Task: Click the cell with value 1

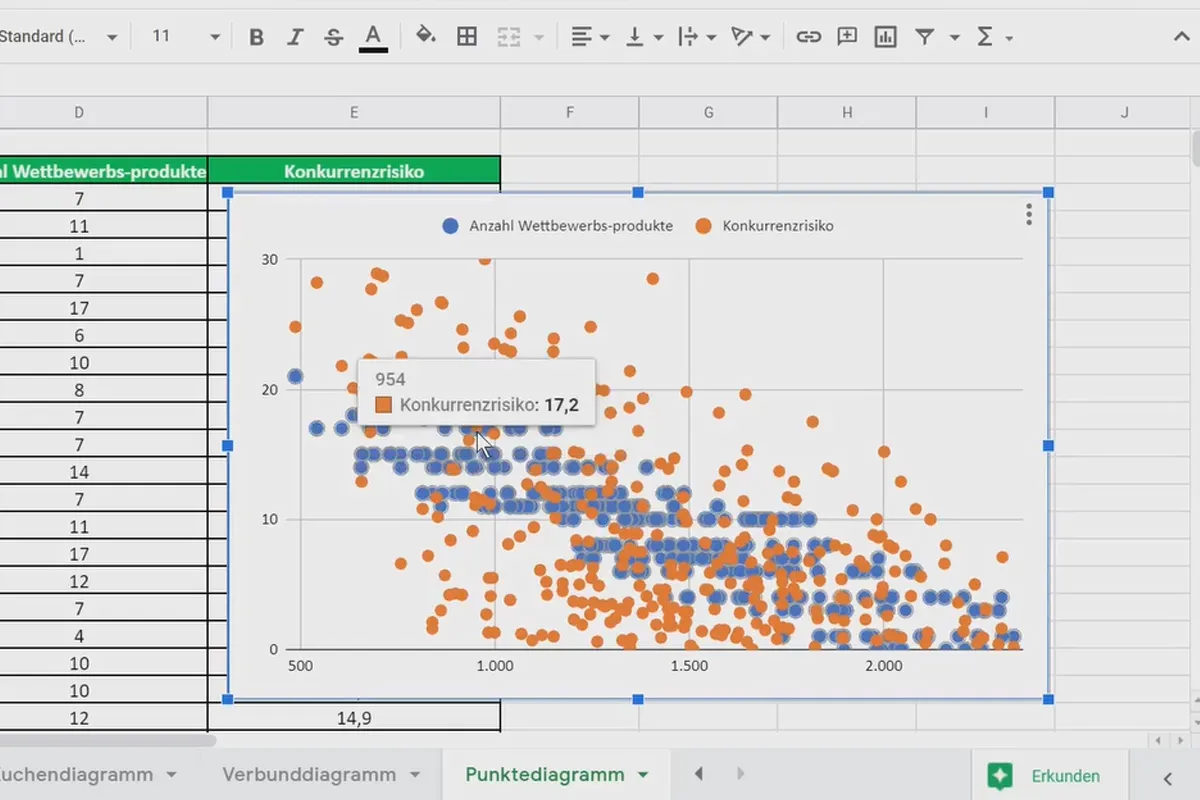Action: [x=79, y=253]
